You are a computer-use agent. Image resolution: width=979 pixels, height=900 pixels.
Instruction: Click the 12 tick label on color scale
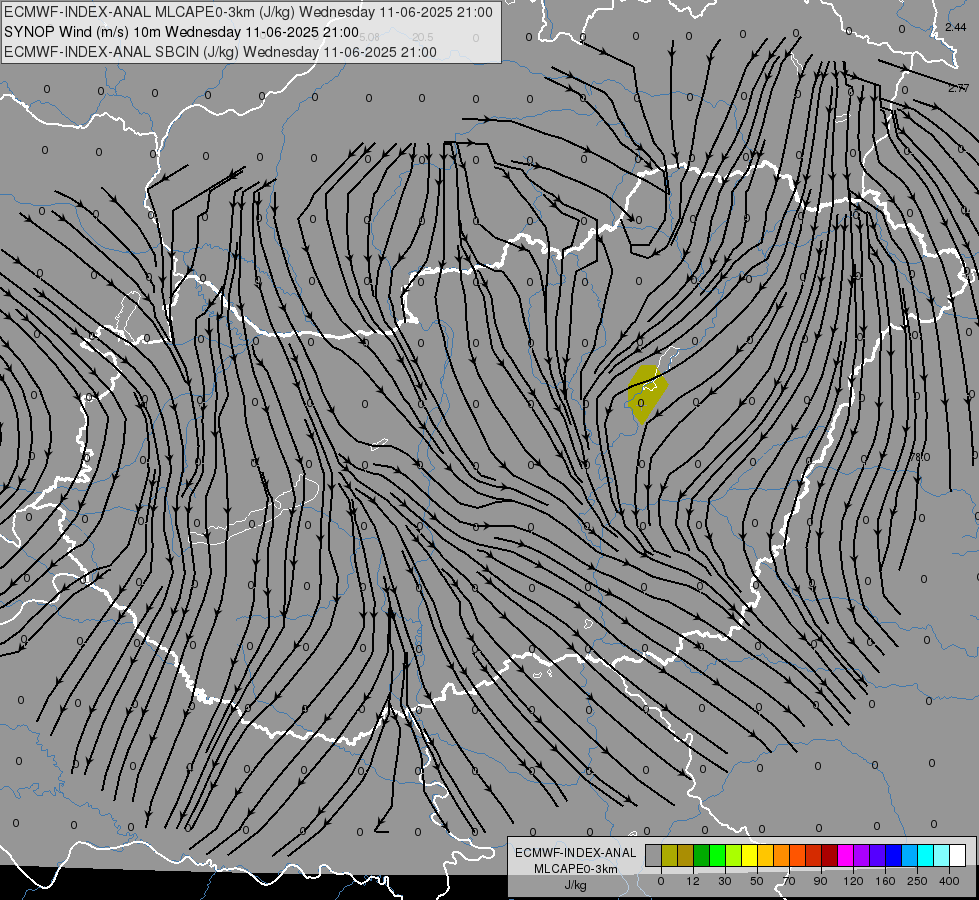click(693, 881)
